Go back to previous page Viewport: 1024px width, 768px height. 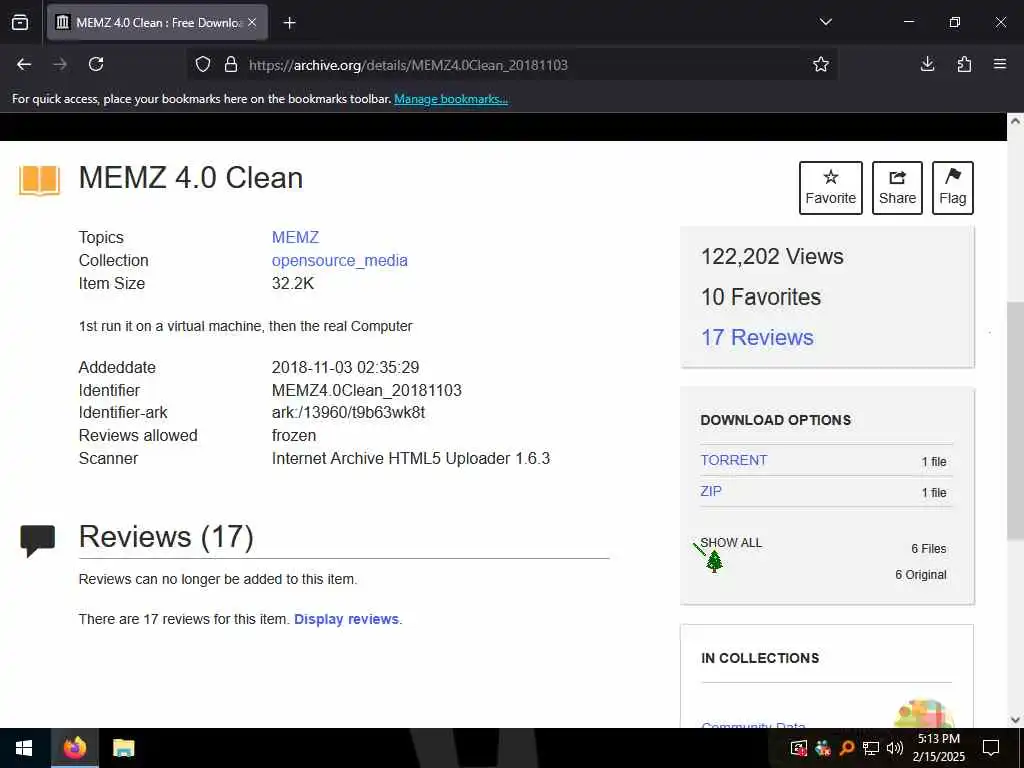(x=24, y=64)
